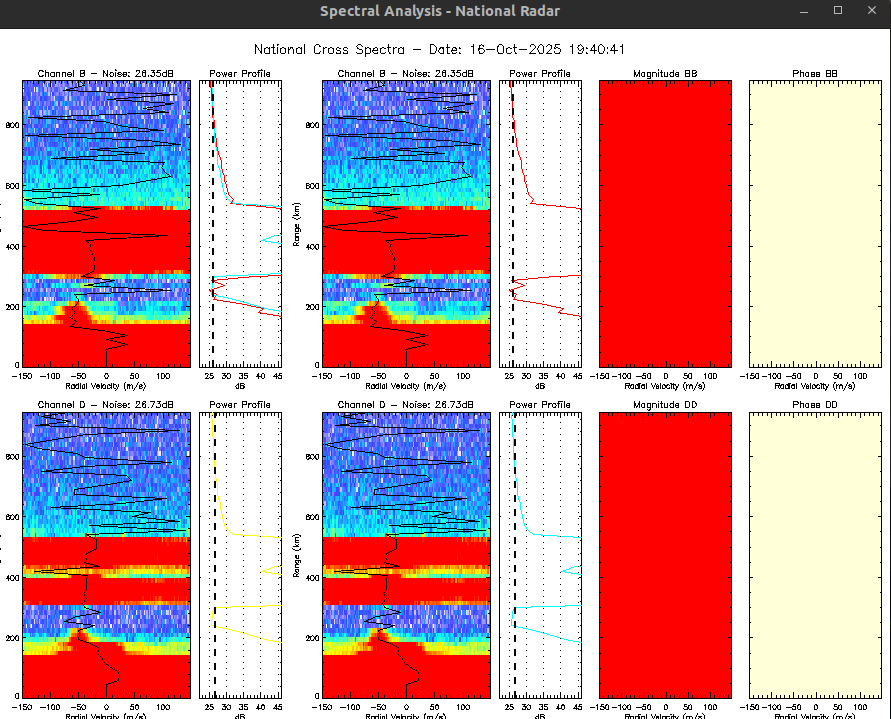Click the "Phase DD" plot title
The image size is (891, 719).
pyautogui.click(x=815, y=405)
